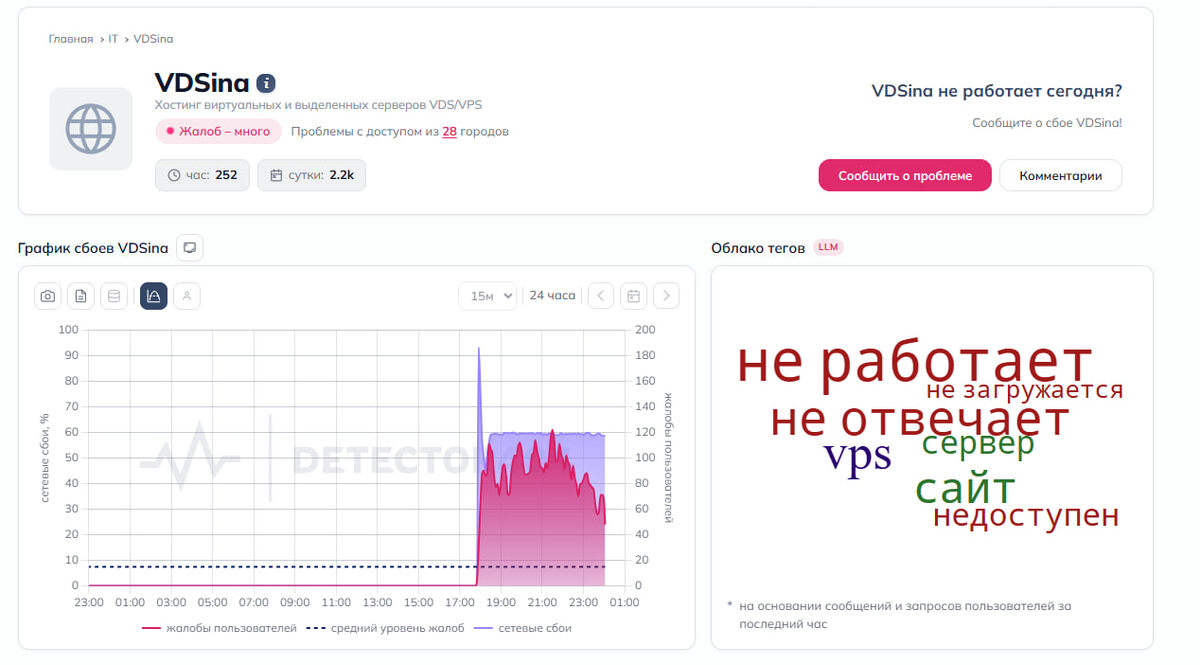This screenshot has width=1200, height=665.
Task: Click the 24 часа range label
Action: (x=552, y=296)
